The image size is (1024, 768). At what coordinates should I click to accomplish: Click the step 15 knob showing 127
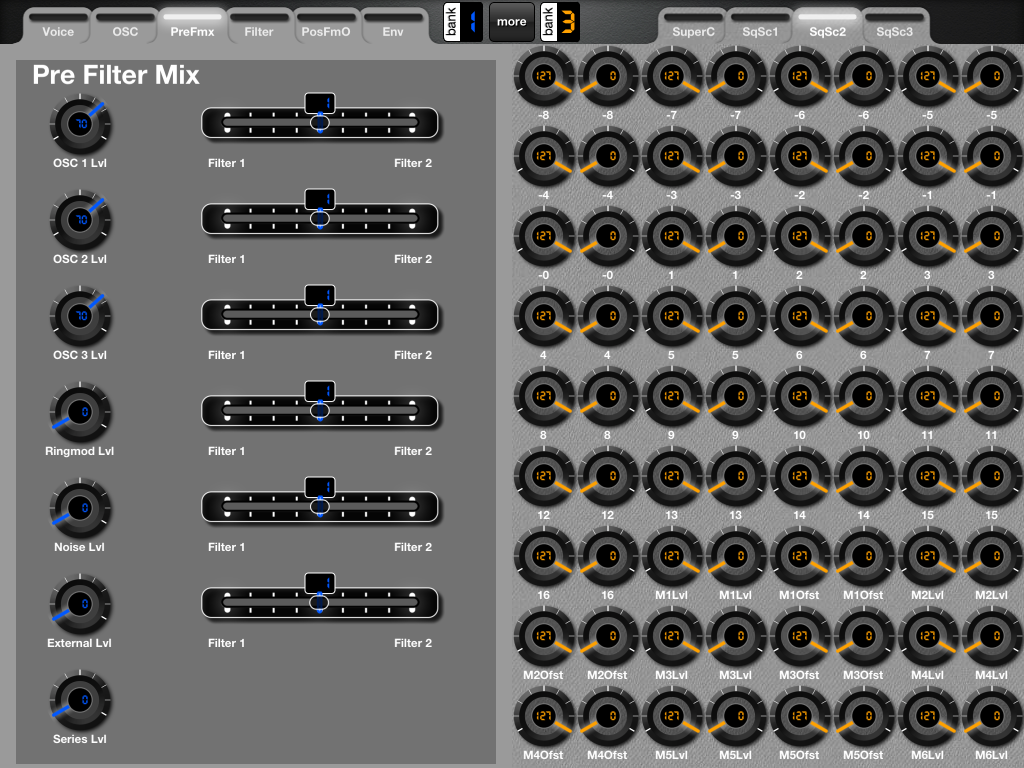click(x=927, y=476)
